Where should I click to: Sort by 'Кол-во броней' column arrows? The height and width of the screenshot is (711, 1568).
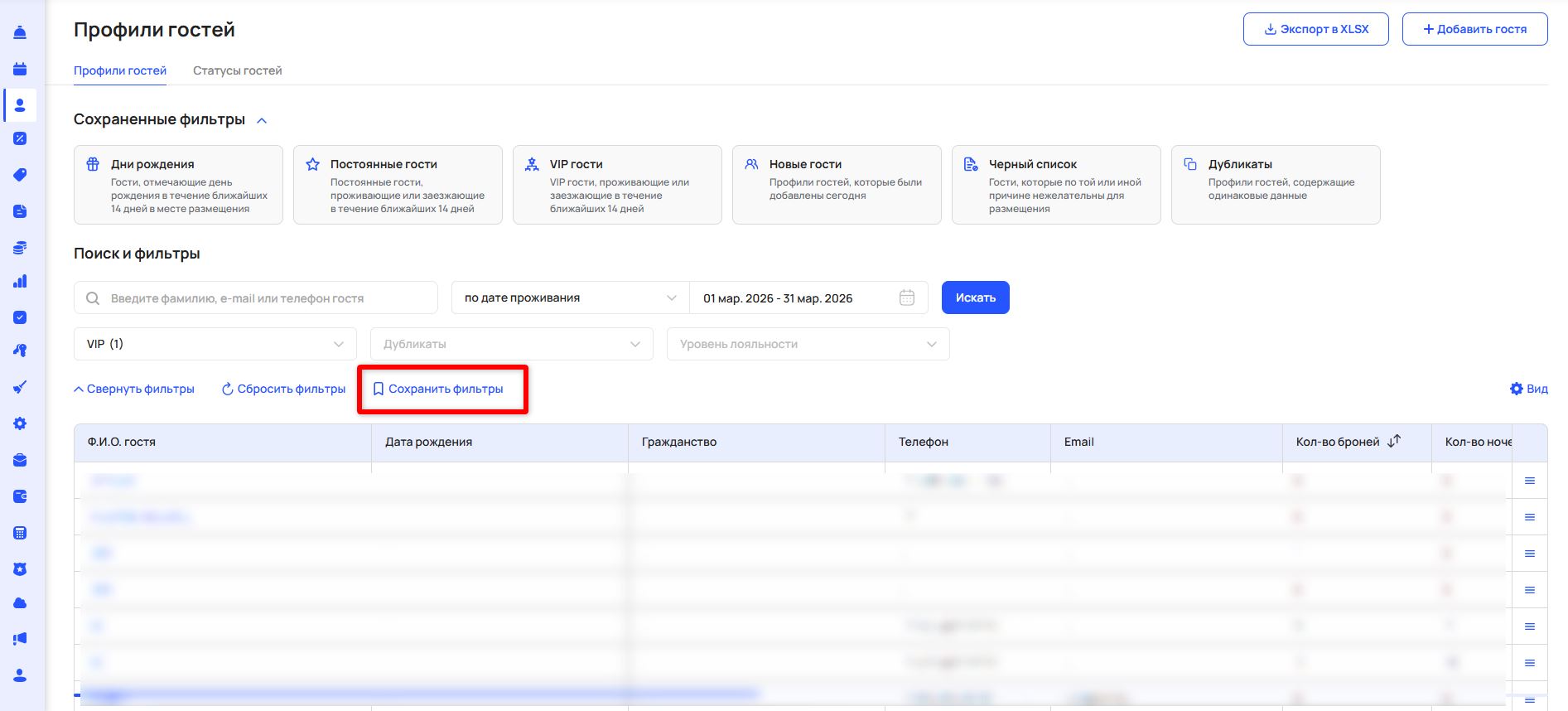point(1394,441)
